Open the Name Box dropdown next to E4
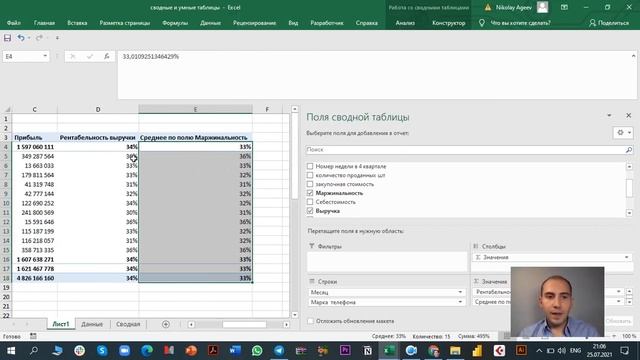This screenshot has height=360, width=640. tap(45, 56)
